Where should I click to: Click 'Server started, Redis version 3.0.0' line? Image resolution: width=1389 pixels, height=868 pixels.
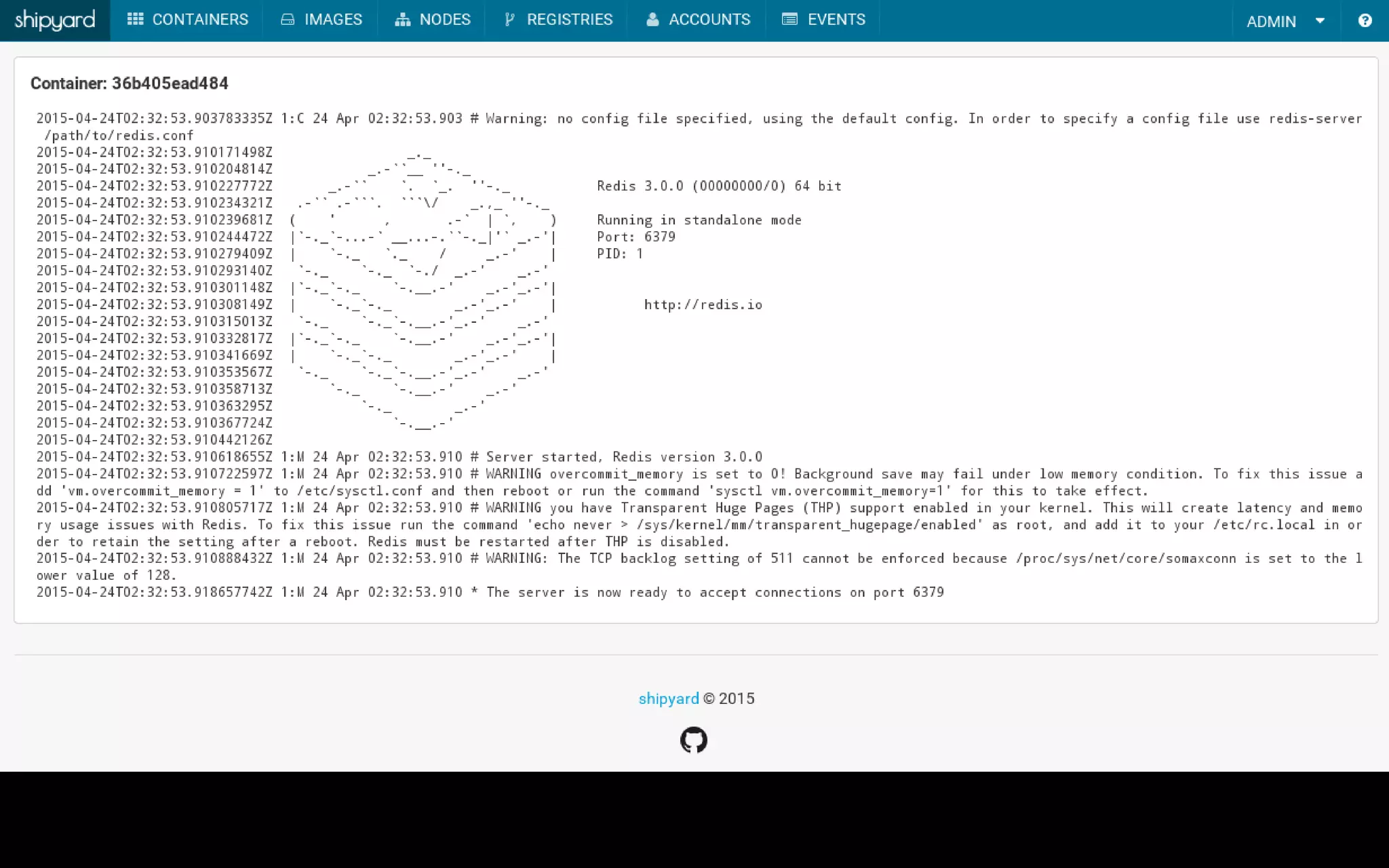click(x=399, y=457)
